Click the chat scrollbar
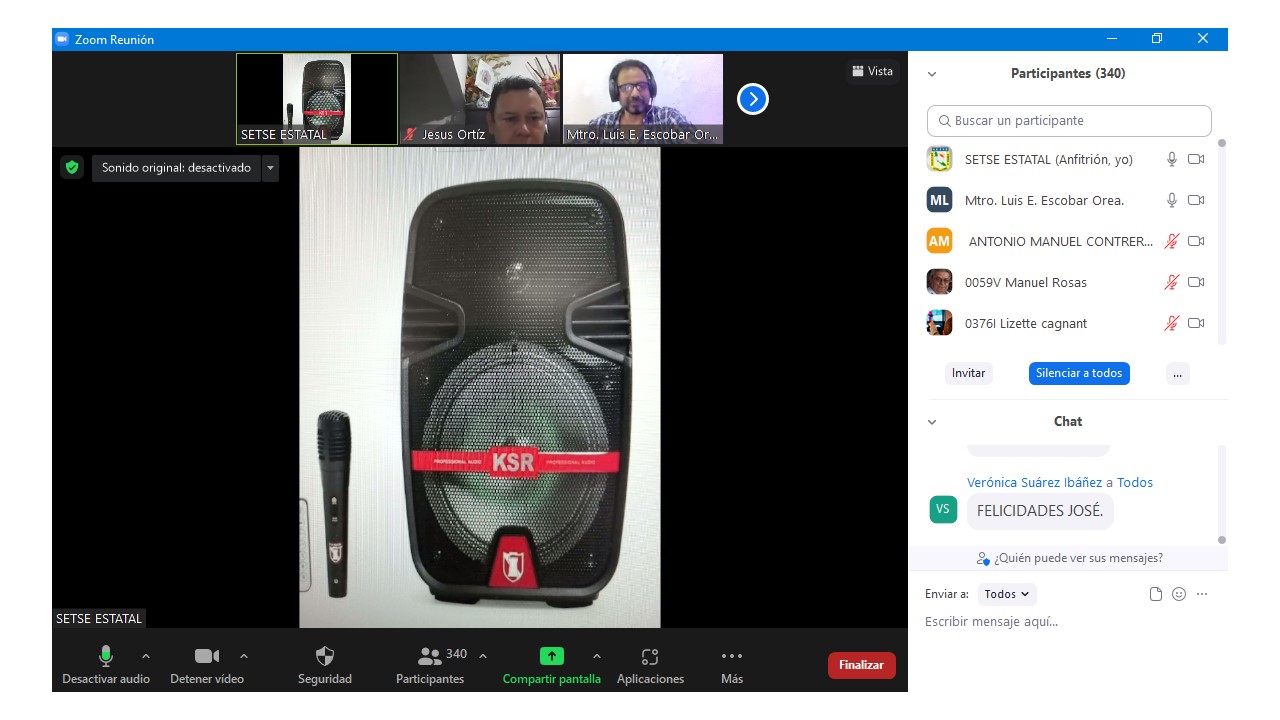The height and width of the screenshot is (720, 1280). tap(1221, 493)
